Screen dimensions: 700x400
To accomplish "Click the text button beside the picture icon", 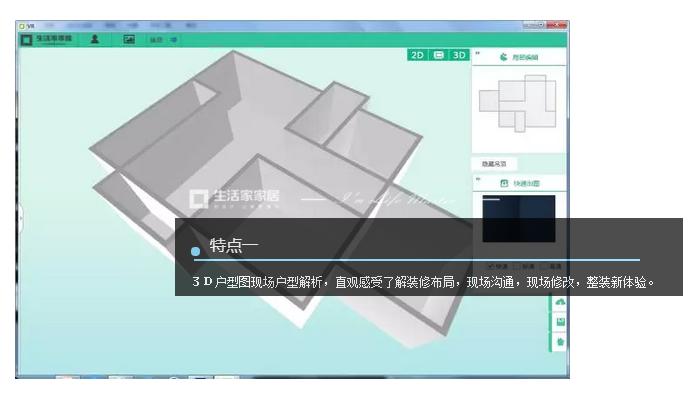I will (156, 40).
